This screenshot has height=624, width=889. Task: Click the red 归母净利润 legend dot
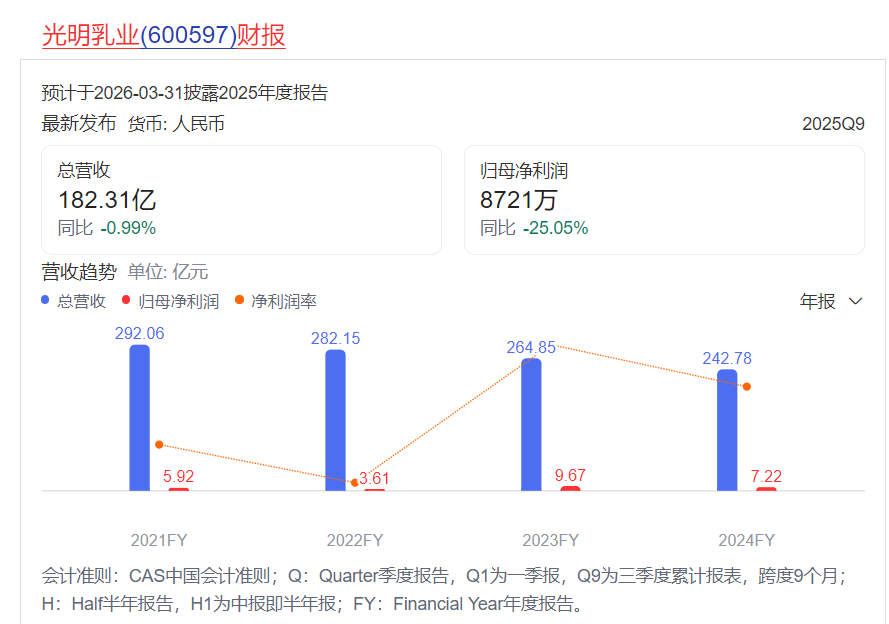tap(126, 300)
